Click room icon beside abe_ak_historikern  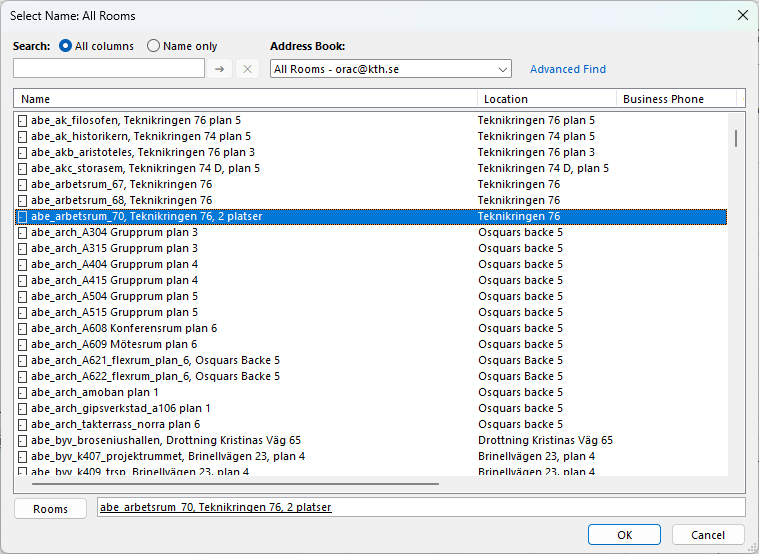pos(22,137)
